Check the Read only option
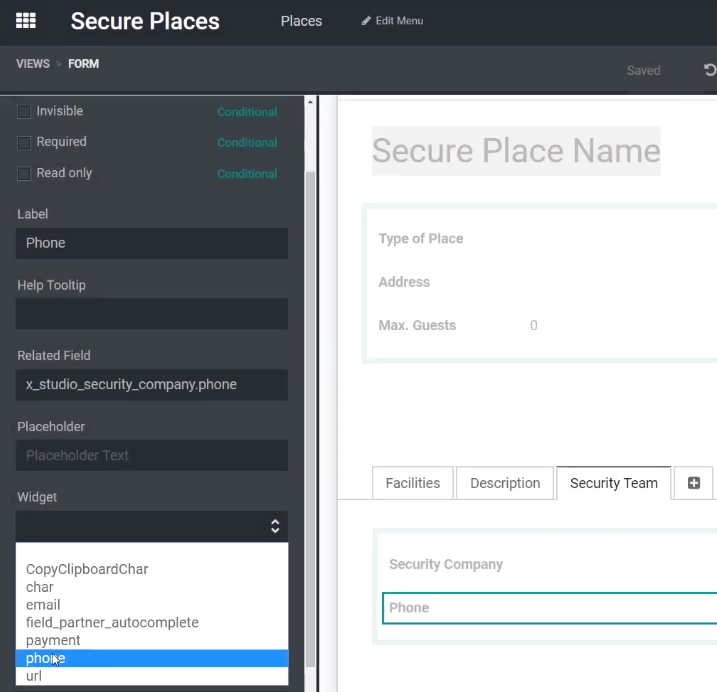This screenshot has width=717, height=692. (x=24, y=174)
